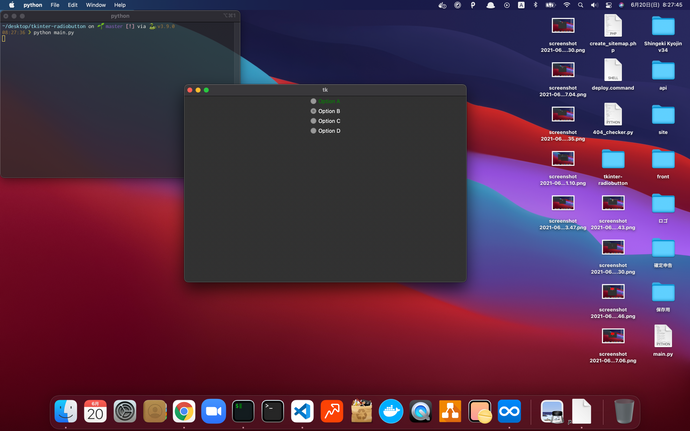Open the Terminal app icon in Dock

point(272,411)
